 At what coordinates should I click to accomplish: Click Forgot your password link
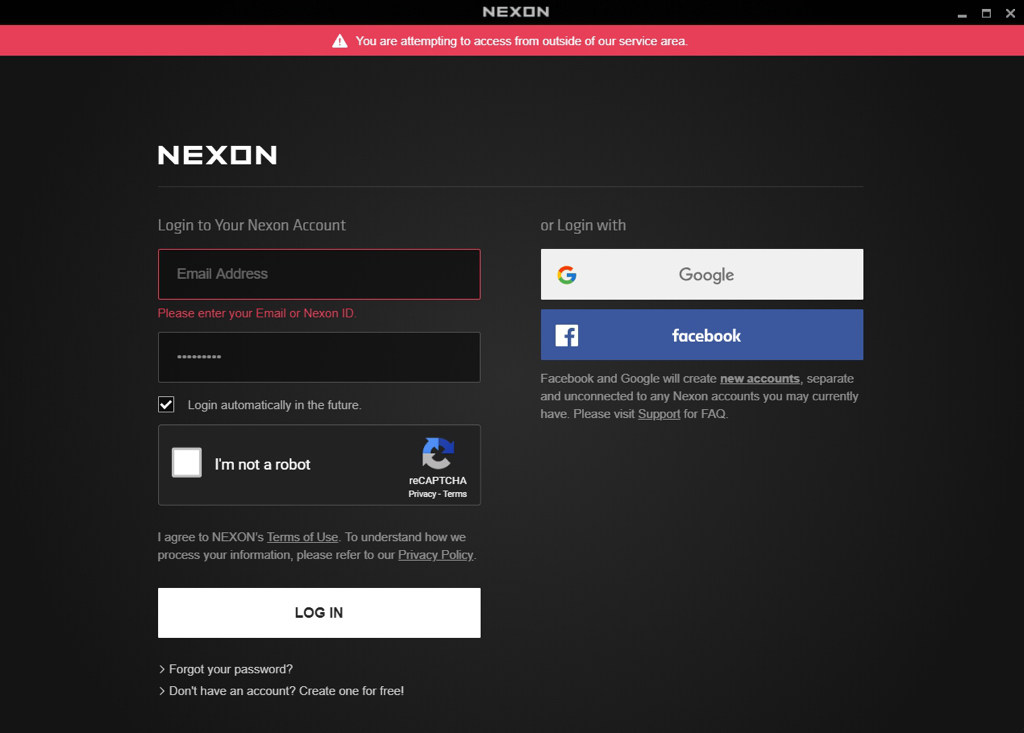(x=231, y=669)
